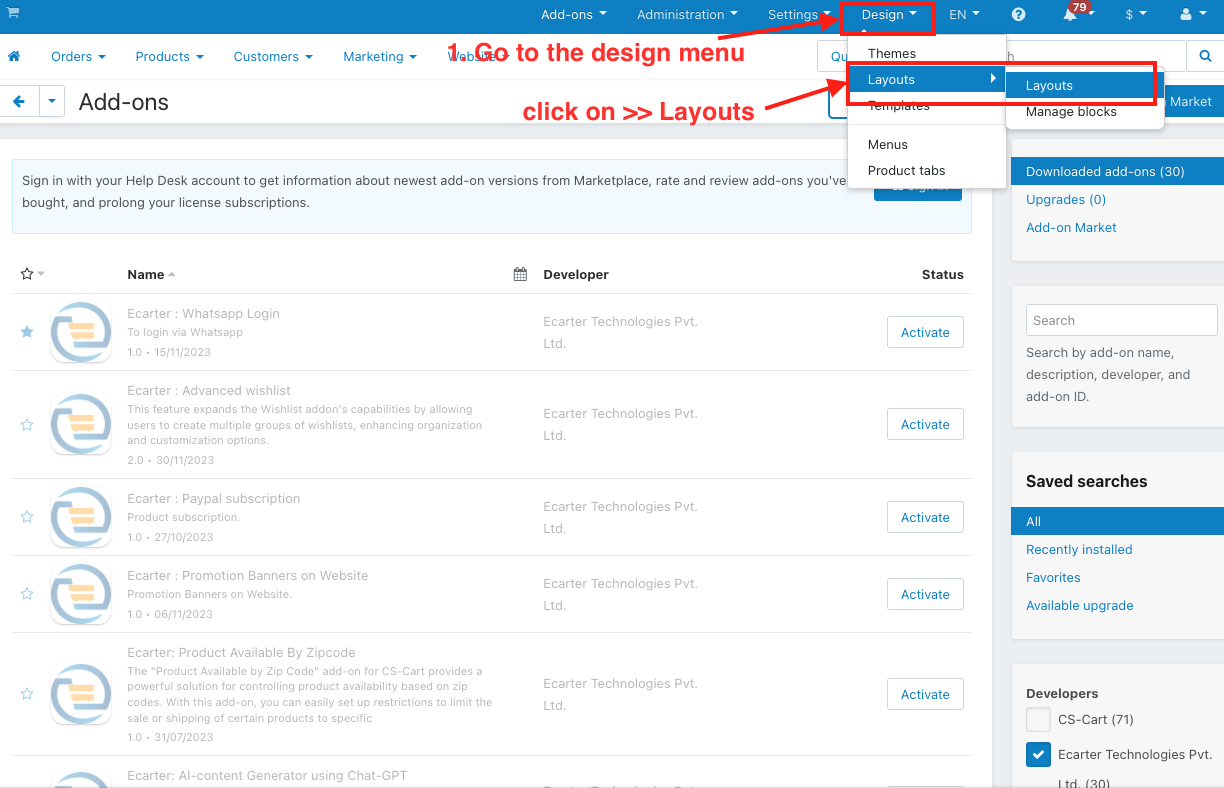This screenshot has height=788, width=1224.
Task: Uncheck Ecarter Technologies Pvt. Ltd. developer checkbox
Action: pos(1038,755)
